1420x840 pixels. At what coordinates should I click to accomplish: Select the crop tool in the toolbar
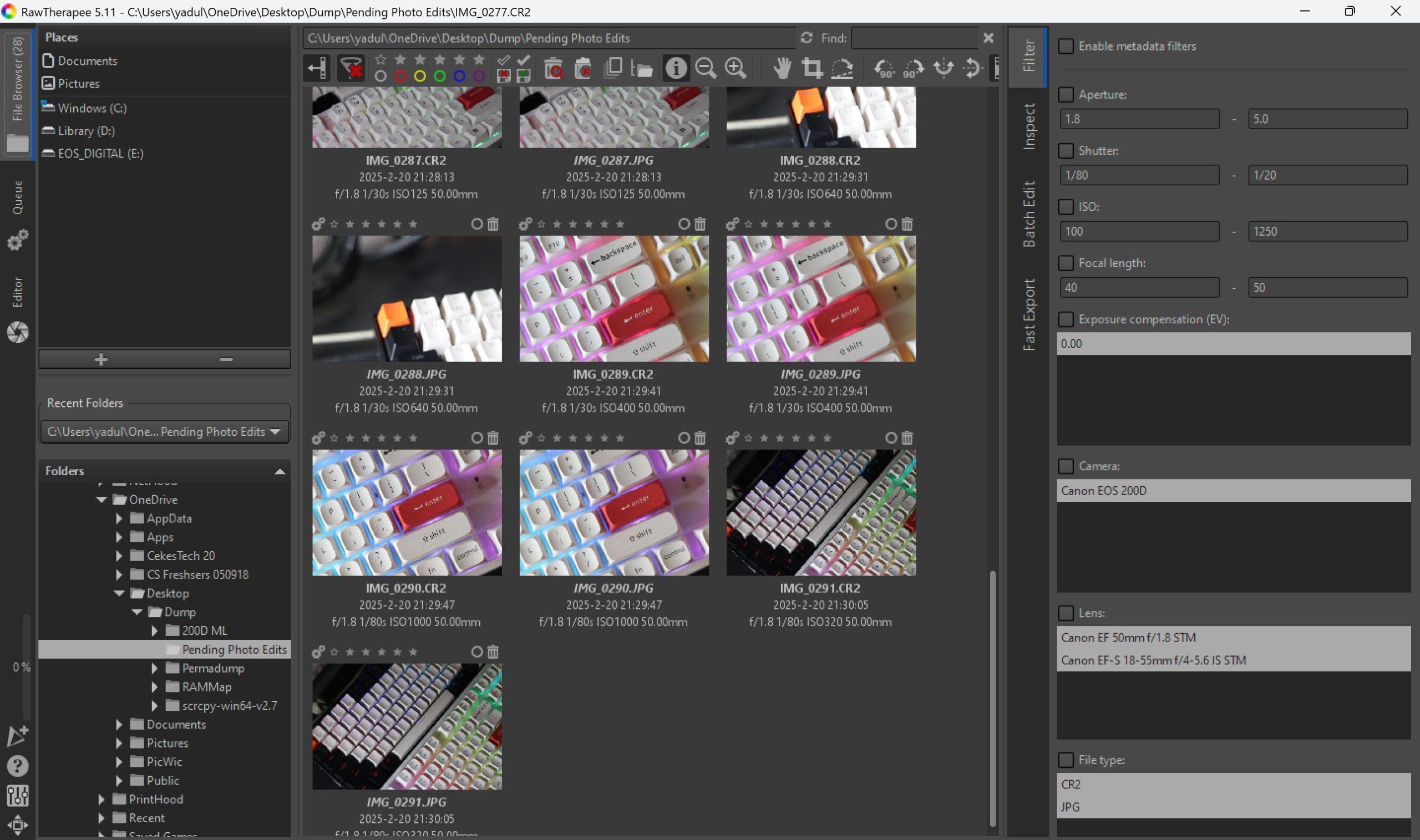[813, 68]
